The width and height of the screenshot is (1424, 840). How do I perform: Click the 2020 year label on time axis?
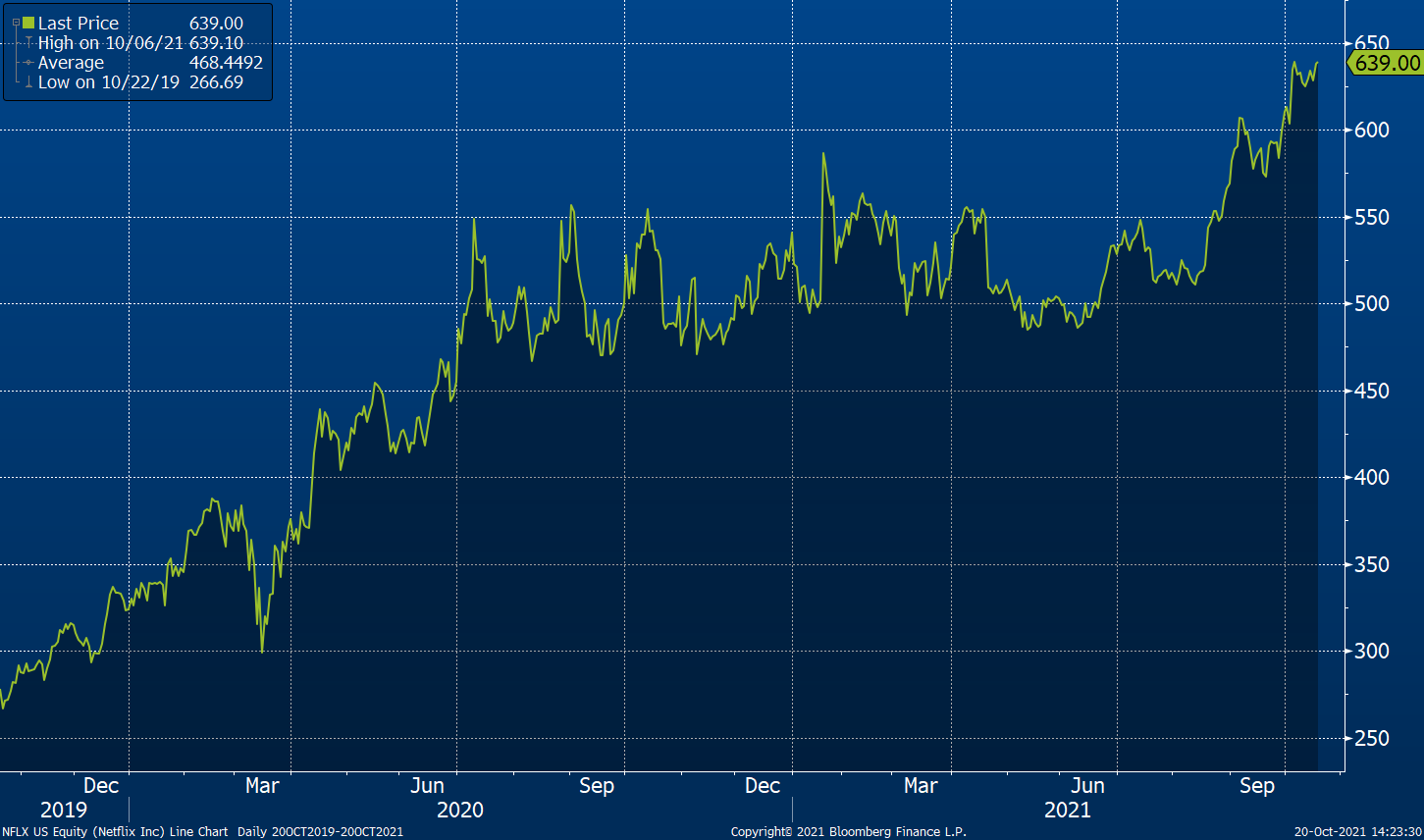pos(460,811)
